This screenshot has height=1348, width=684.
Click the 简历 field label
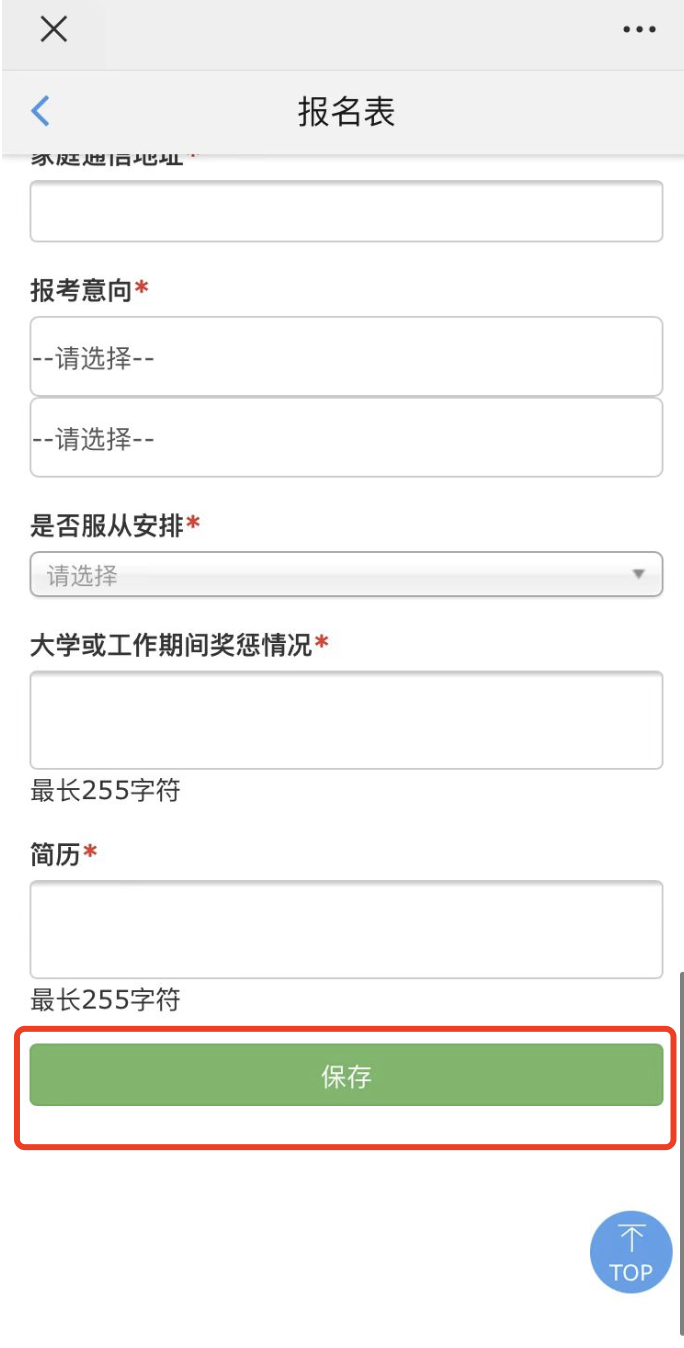click(55, 855)
